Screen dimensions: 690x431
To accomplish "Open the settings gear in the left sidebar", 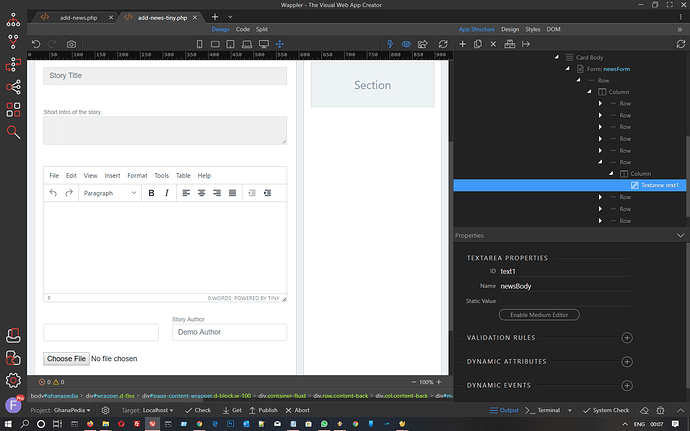I will 14,380.
